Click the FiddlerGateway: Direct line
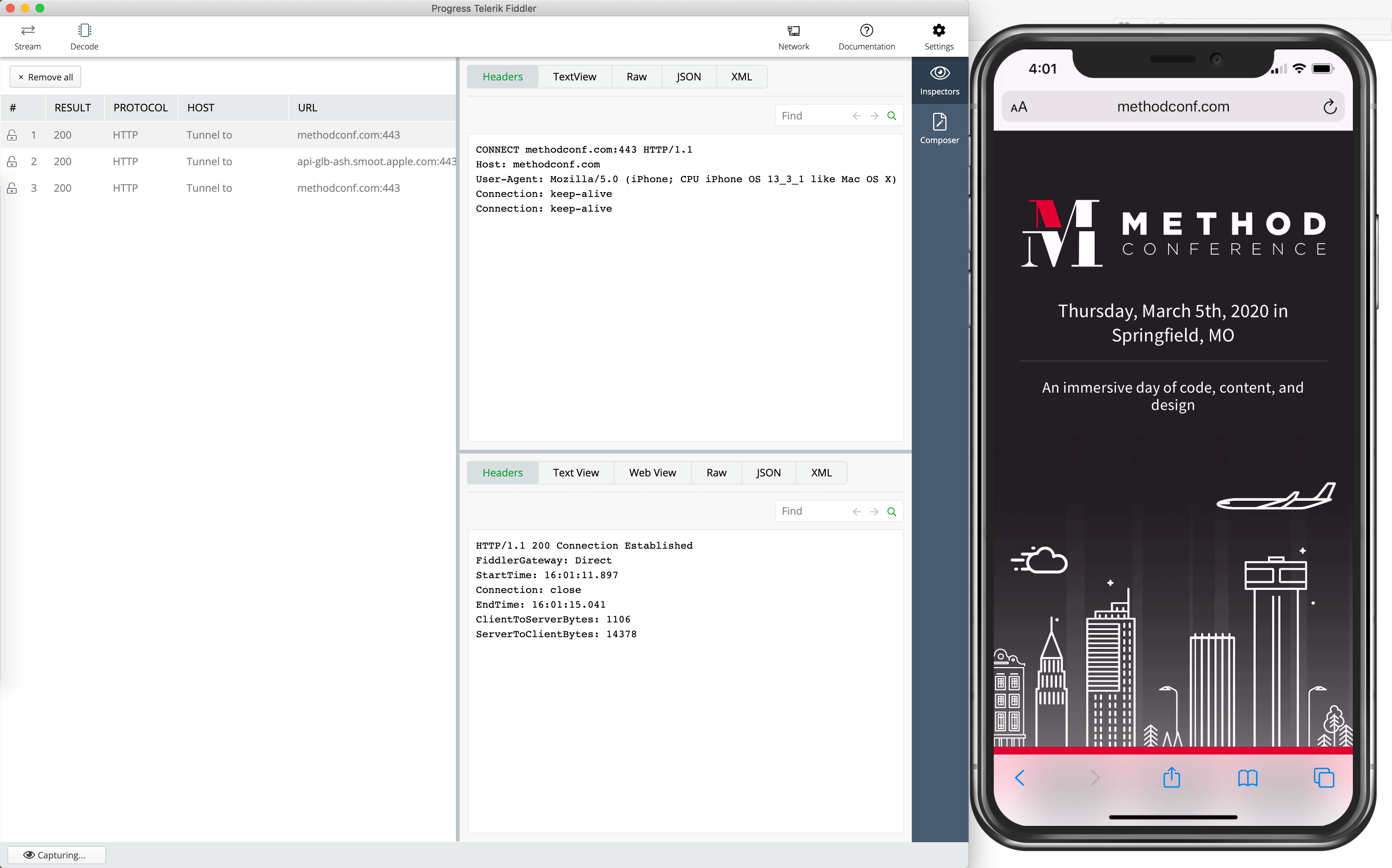The image size is (1392, 868). [x=544, y=560]
